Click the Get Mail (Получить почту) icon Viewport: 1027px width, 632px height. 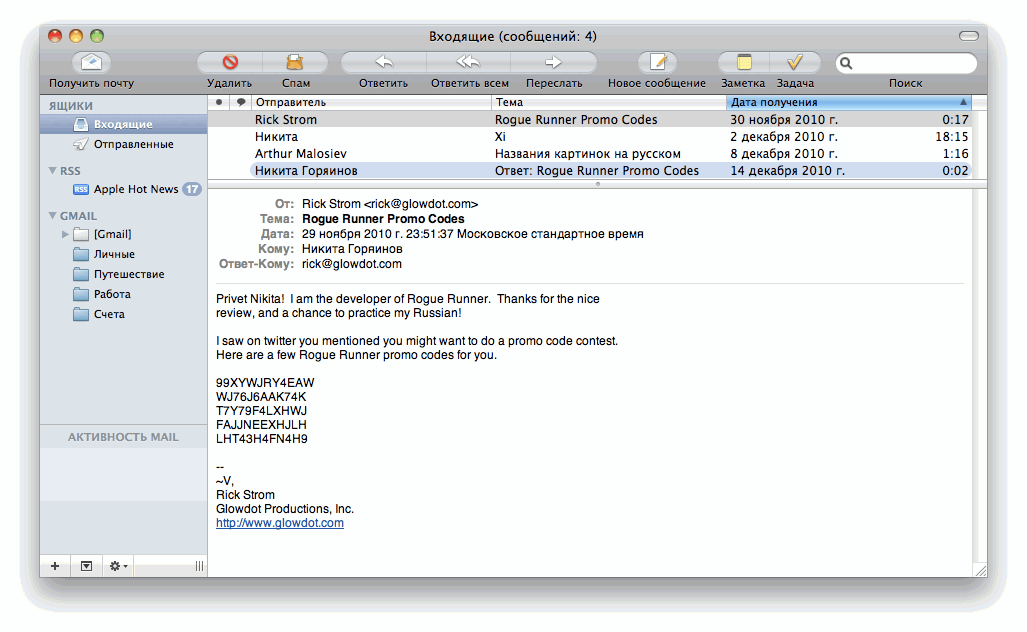pyautogui.click(x=91, y=62)
